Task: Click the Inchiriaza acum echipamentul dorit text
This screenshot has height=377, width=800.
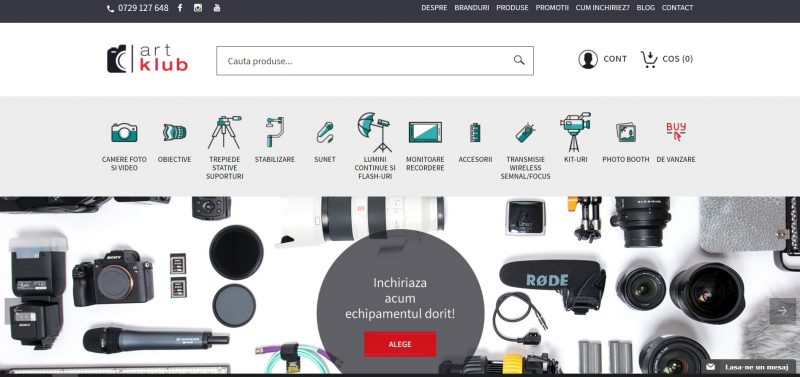Action: click(x=400, y=298)
